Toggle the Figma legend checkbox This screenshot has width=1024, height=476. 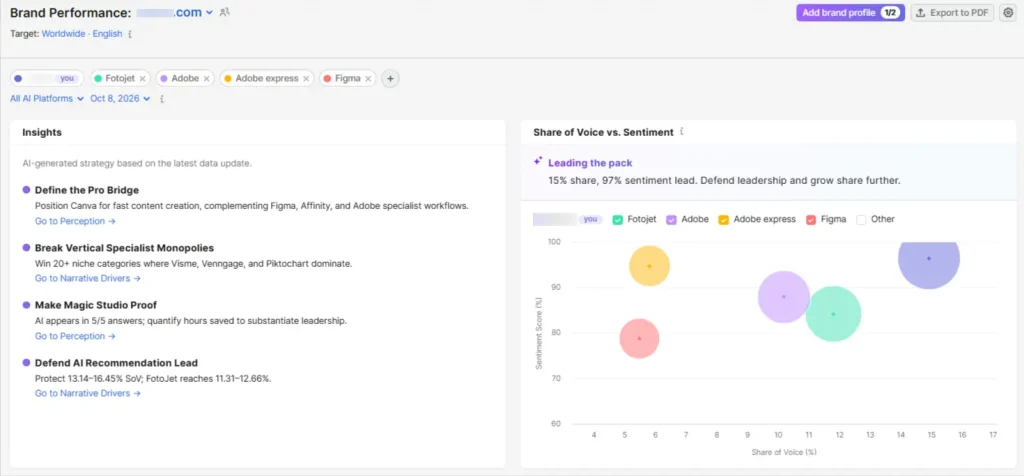[811, 220]
